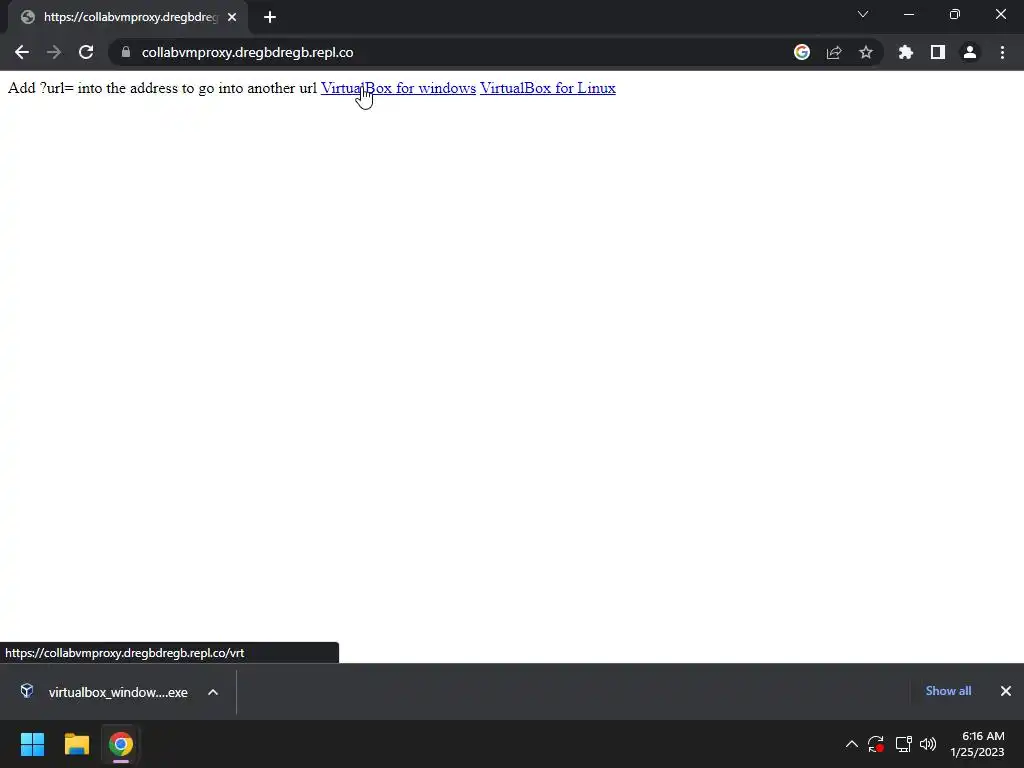Open the Google icon in the address bar
This screenshot has width=1024, height=768.
pos(802,52)
